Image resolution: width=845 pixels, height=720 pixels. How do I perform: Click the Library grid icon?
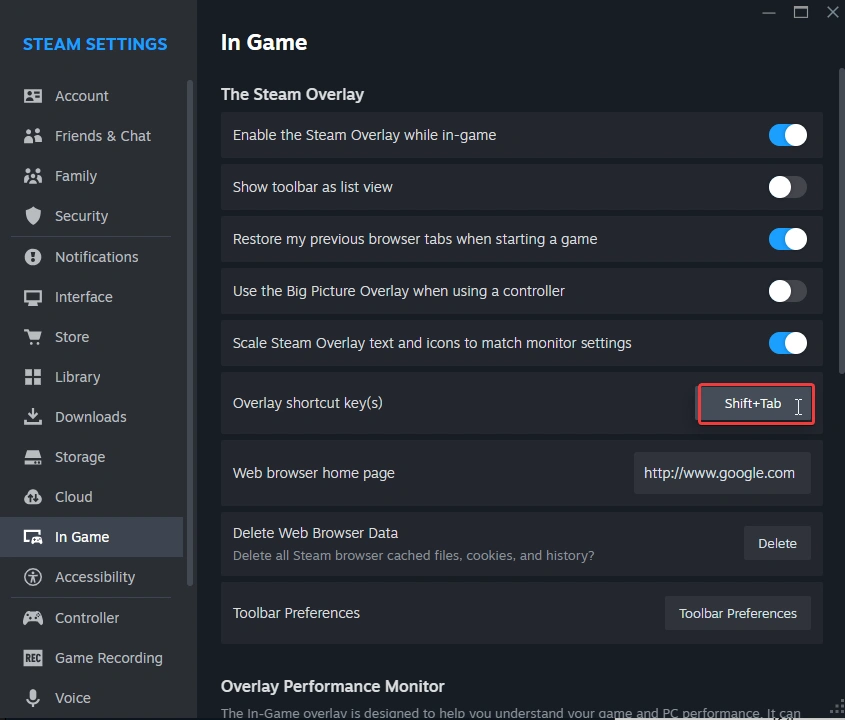[x=33, y=377]
